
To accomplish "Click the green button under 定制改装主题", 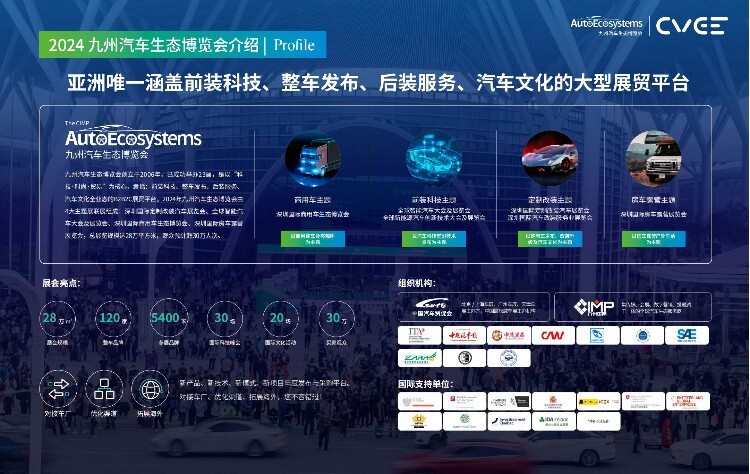I will pos(552,239).
